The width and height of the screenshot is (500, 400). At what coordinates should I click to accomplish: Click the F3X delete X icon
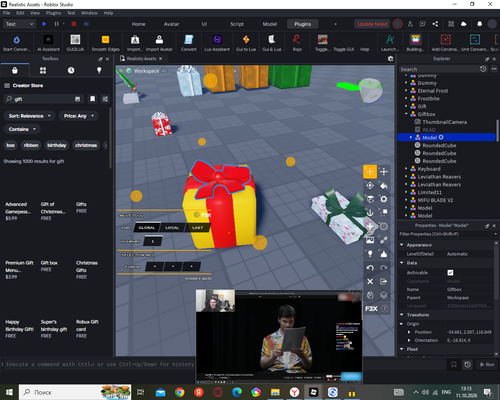[x=370, y=281]
